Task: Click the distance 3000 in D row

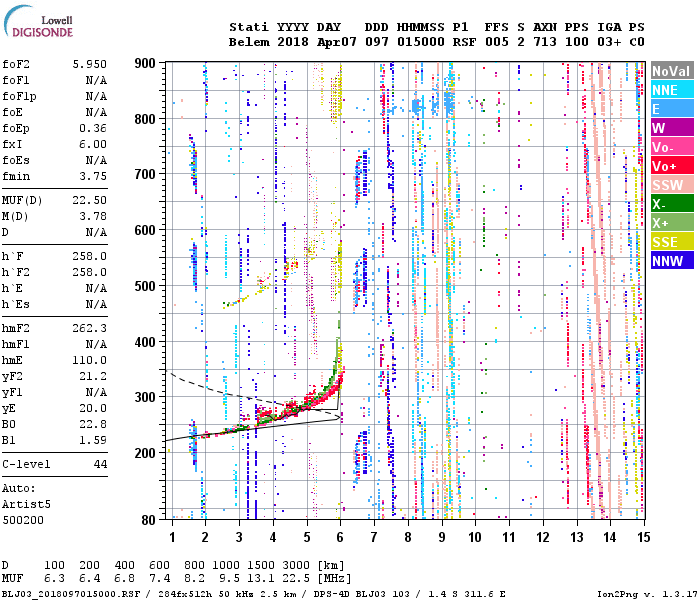Action: coord(296,566)
